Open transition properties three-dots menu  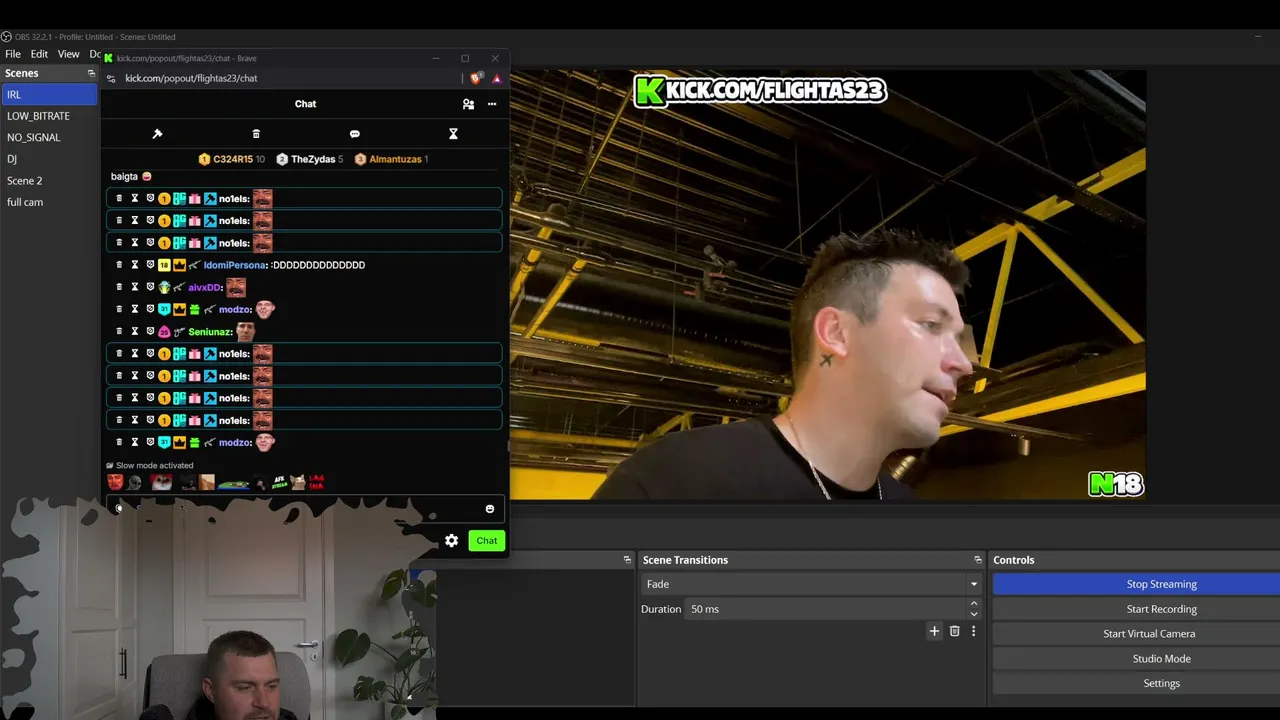coord(973,631)
